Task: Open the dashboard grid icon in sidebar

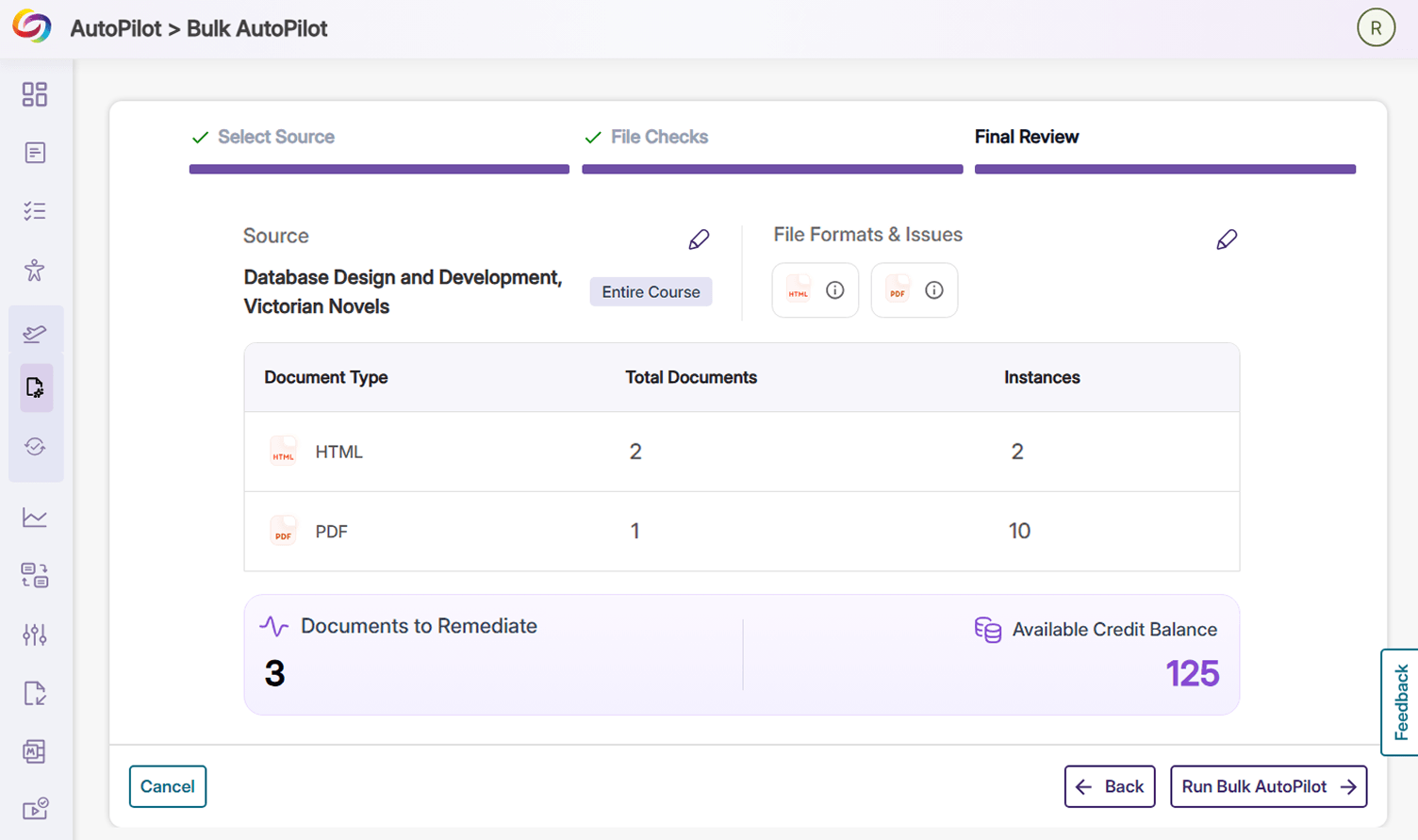Action: (35, 94)
